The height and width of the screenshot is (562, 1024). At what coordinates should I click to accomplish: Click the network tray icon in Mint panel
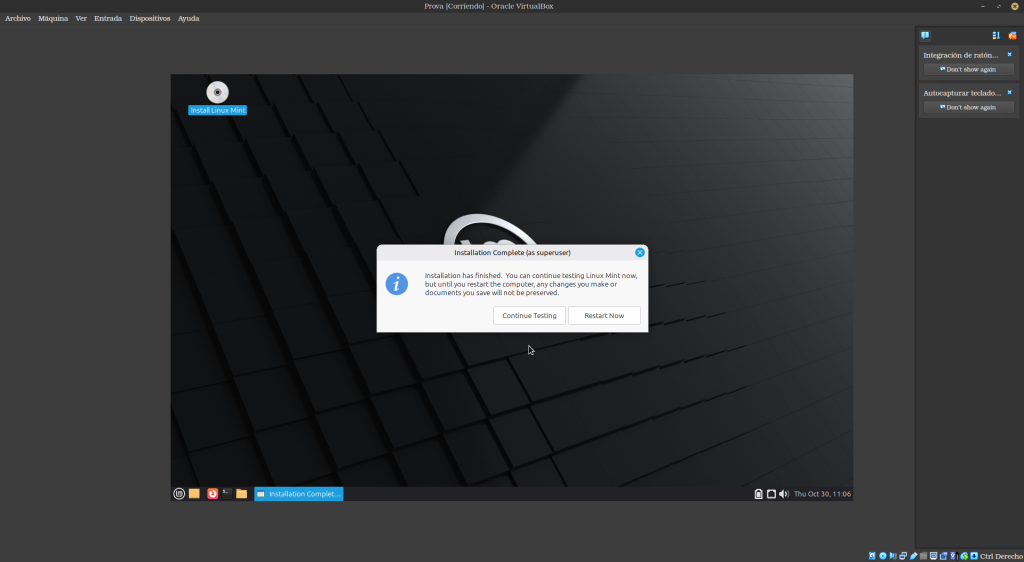tap(771, 494)
